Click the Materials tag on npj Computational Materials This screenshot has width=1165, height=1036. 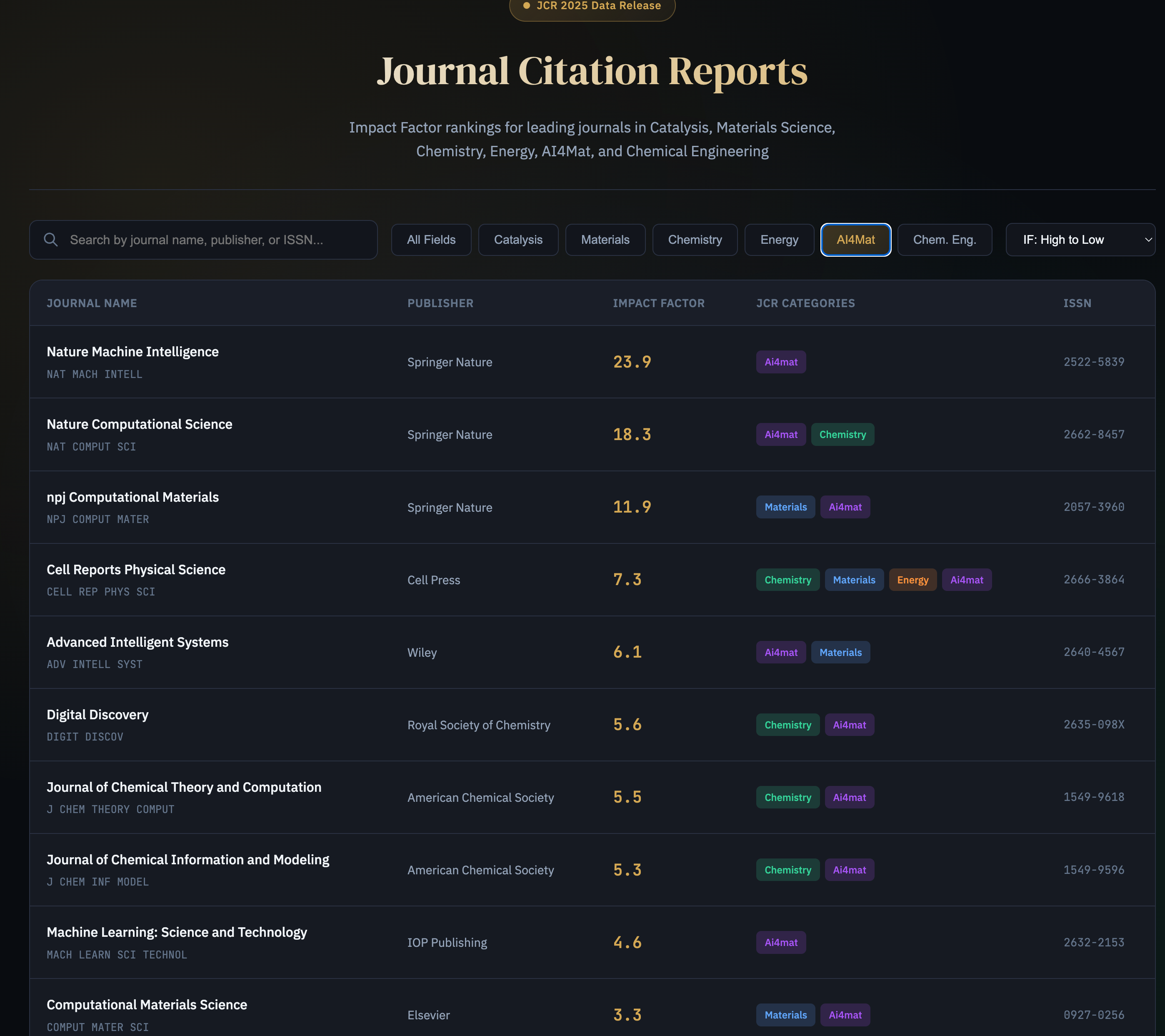785,506
